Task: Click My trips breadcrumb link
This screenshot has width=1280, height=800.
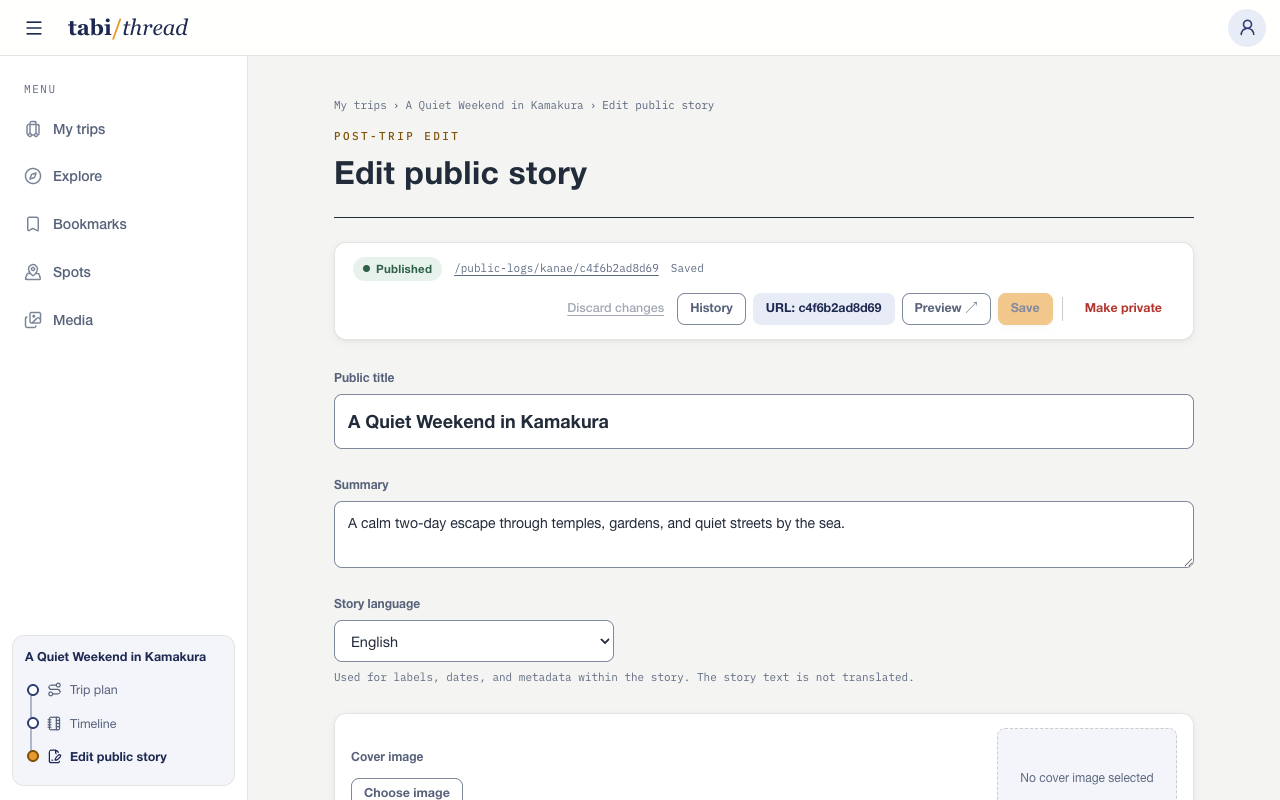Action: [x=360, y=105]
